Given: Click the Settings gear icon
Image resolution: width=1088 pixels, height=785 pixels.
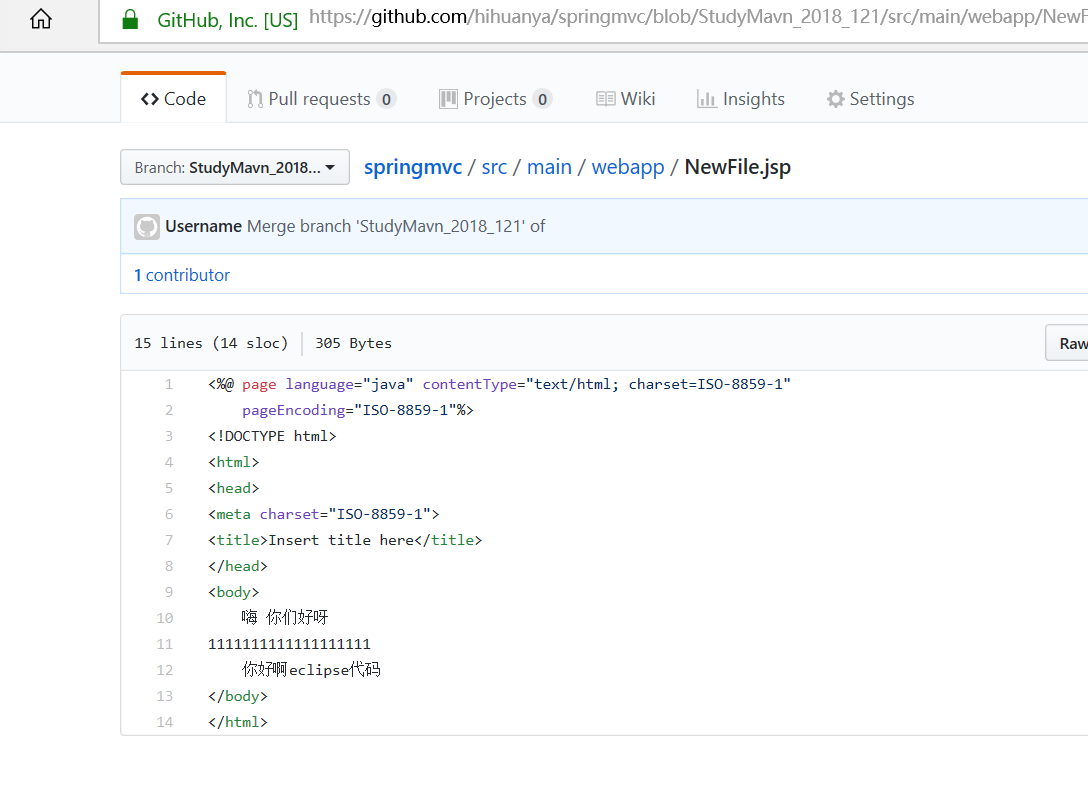Looking at the screenshot, I should 835,99.
